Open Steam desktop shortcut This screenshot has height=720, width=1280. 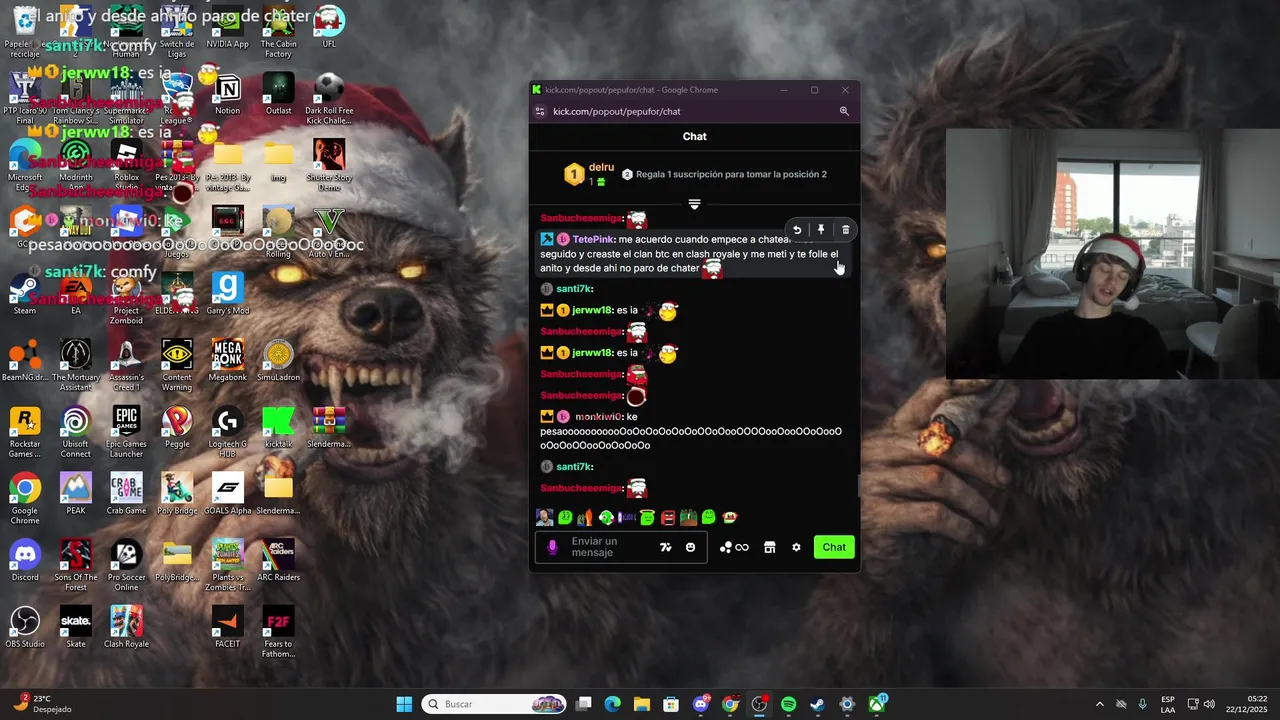25,294
